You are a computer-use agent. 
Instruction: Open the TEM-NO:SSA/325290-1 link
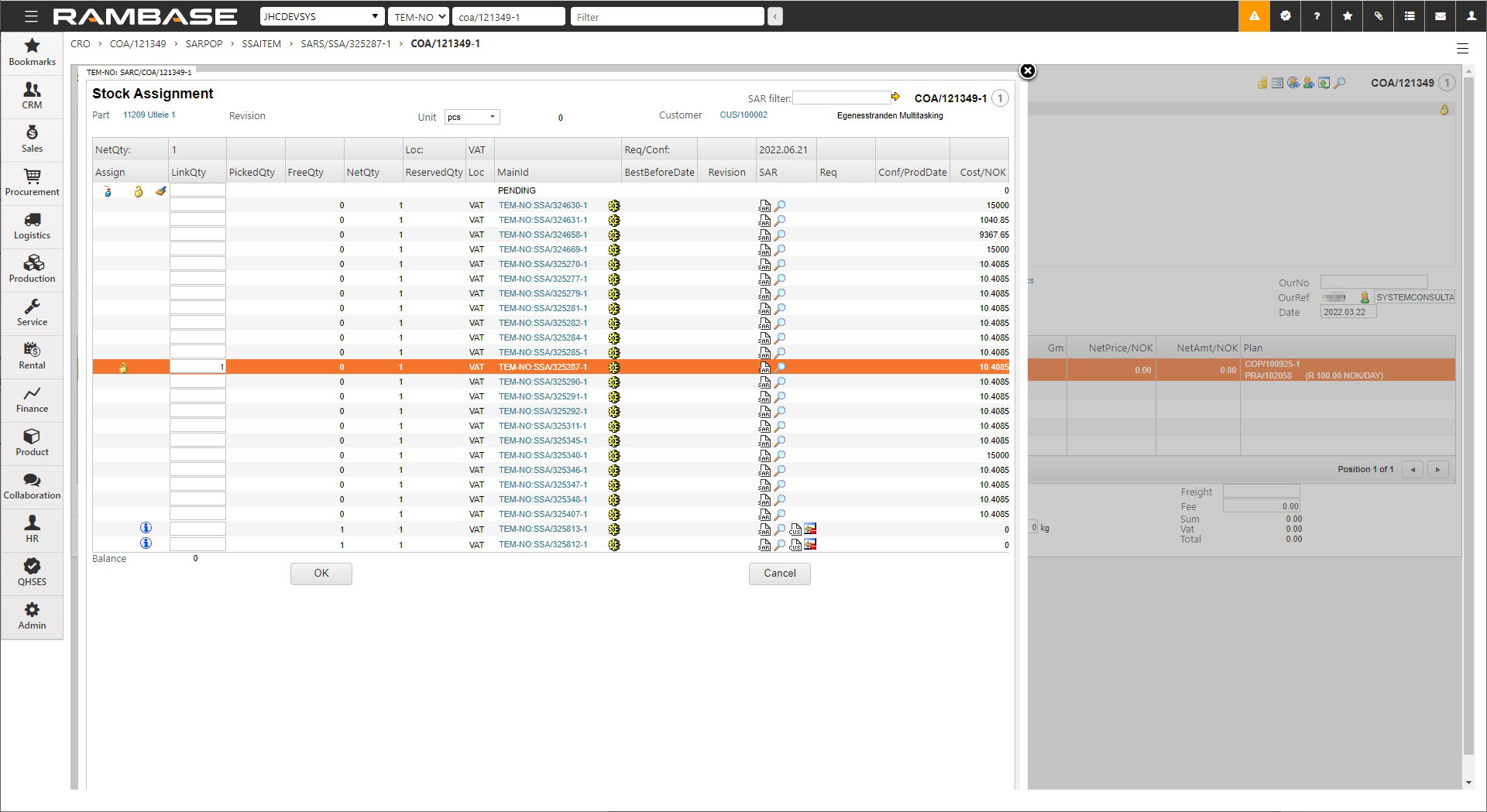click(543, 382)
